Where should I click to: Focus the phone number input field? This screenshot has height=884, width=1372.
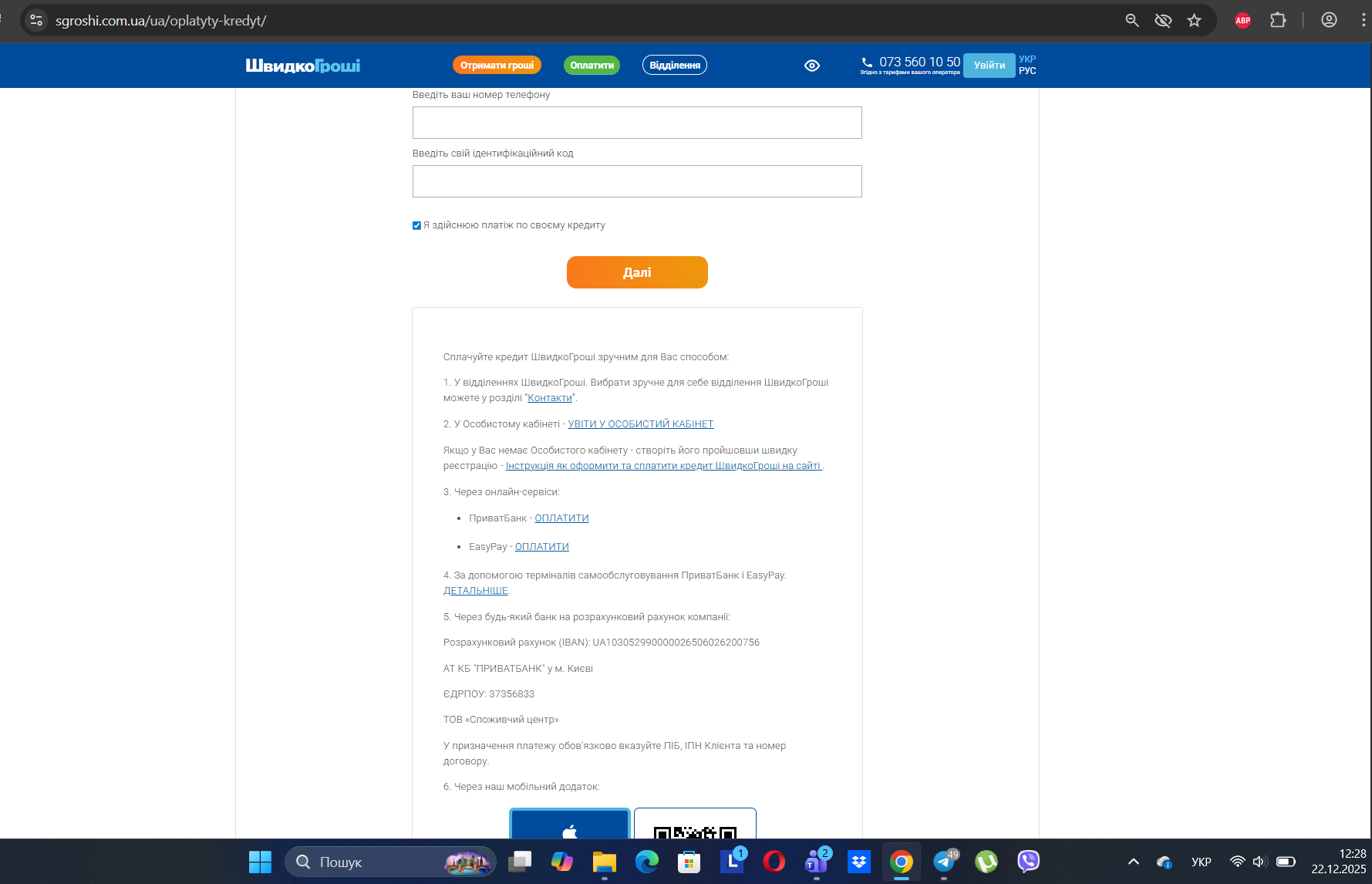(x=637, y=123)
